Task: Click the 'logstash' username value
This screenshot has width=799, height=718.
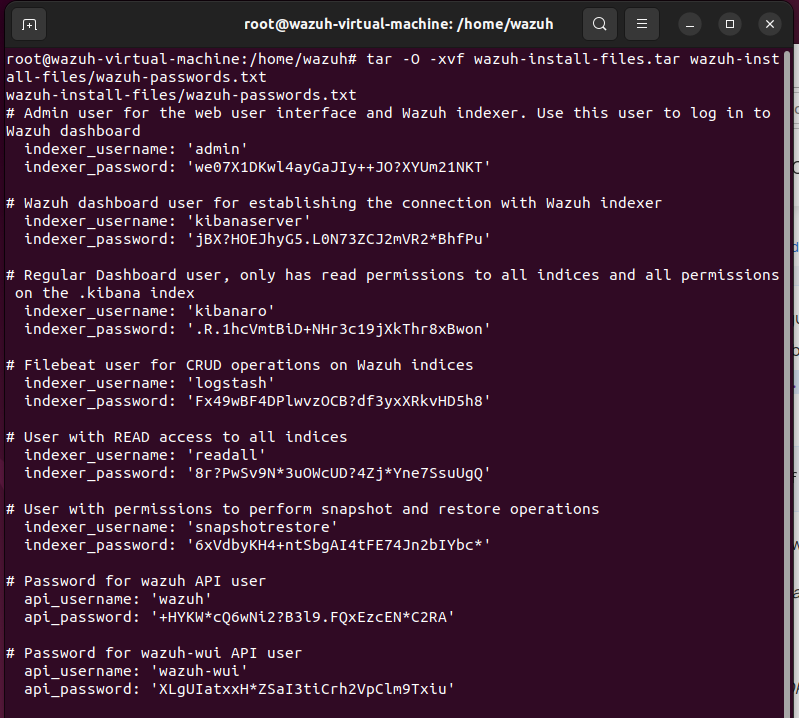Action: [230, 383]
